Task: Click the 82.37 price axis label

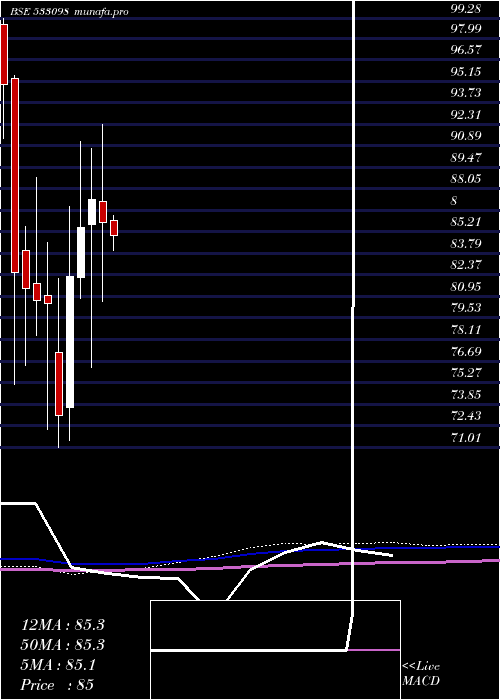Action: point(466,265)
